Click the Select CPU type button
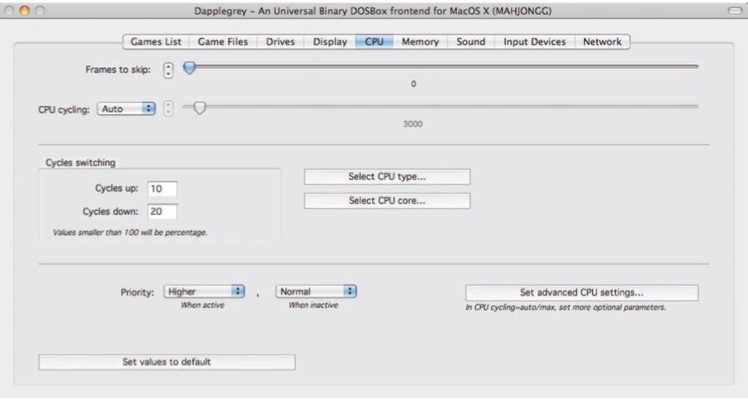 (x=387, y=177)
